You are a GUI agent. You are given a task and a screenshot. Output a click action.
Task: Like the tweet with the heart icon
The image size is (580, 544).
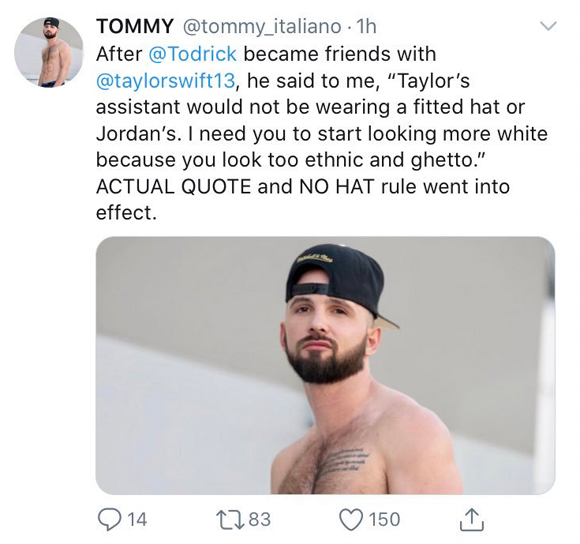point(351,519)
